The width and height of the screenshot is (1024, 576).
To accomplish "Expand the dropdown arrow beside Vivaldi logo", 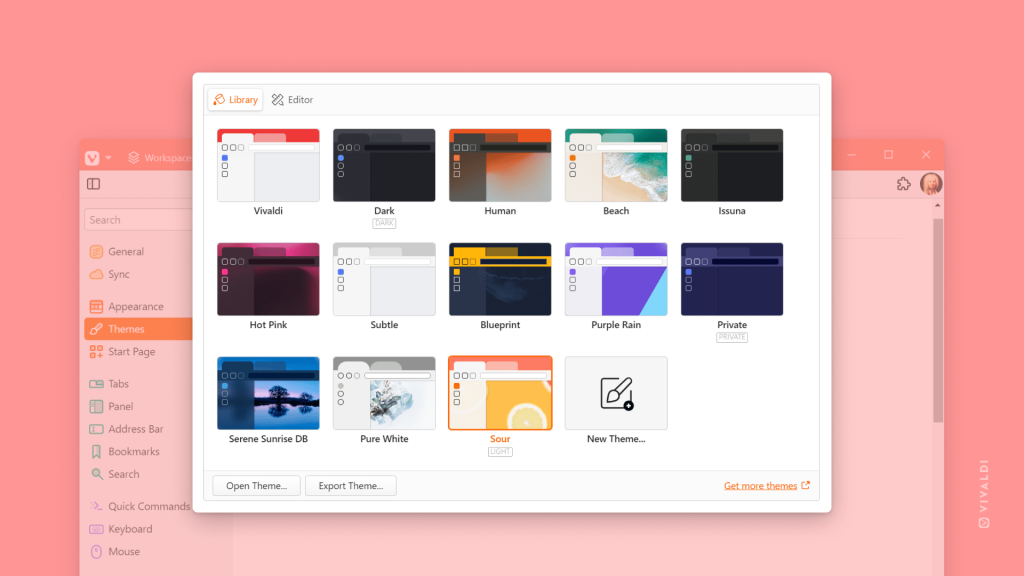I will pyautogui.click(x=110, y=156).
